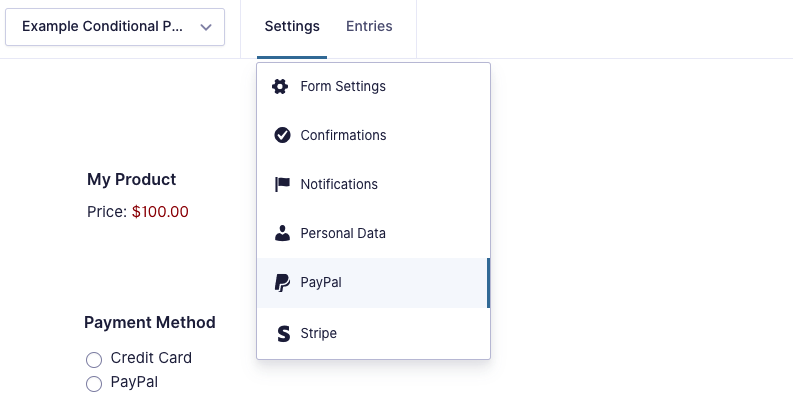Open the Example Conditional form dropdown
Screen dimensions: 793x411
point(115,27)
